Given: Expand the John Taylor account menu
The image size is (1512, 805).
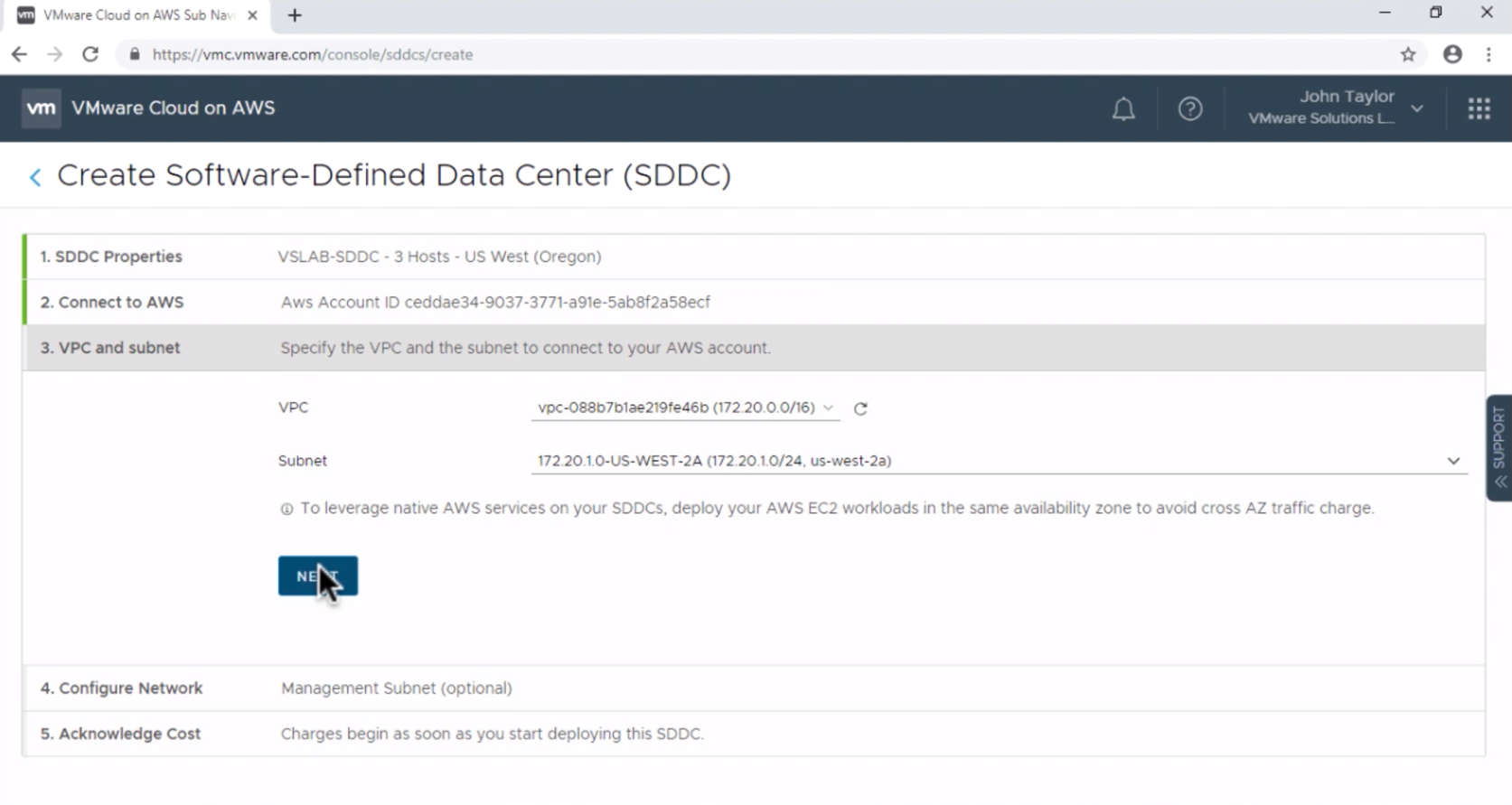Looking at the screenshot, I should click(1336, 108).
